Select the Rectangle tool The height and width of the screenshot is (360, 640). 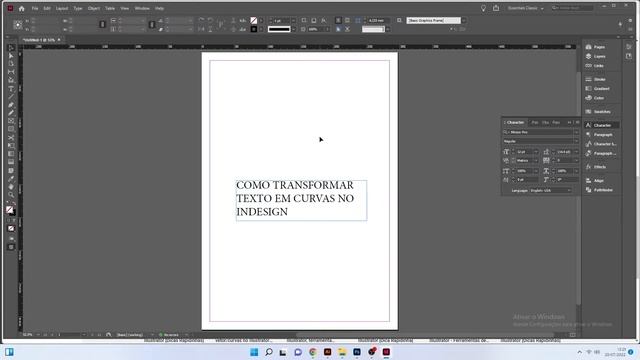click(11, 129)
